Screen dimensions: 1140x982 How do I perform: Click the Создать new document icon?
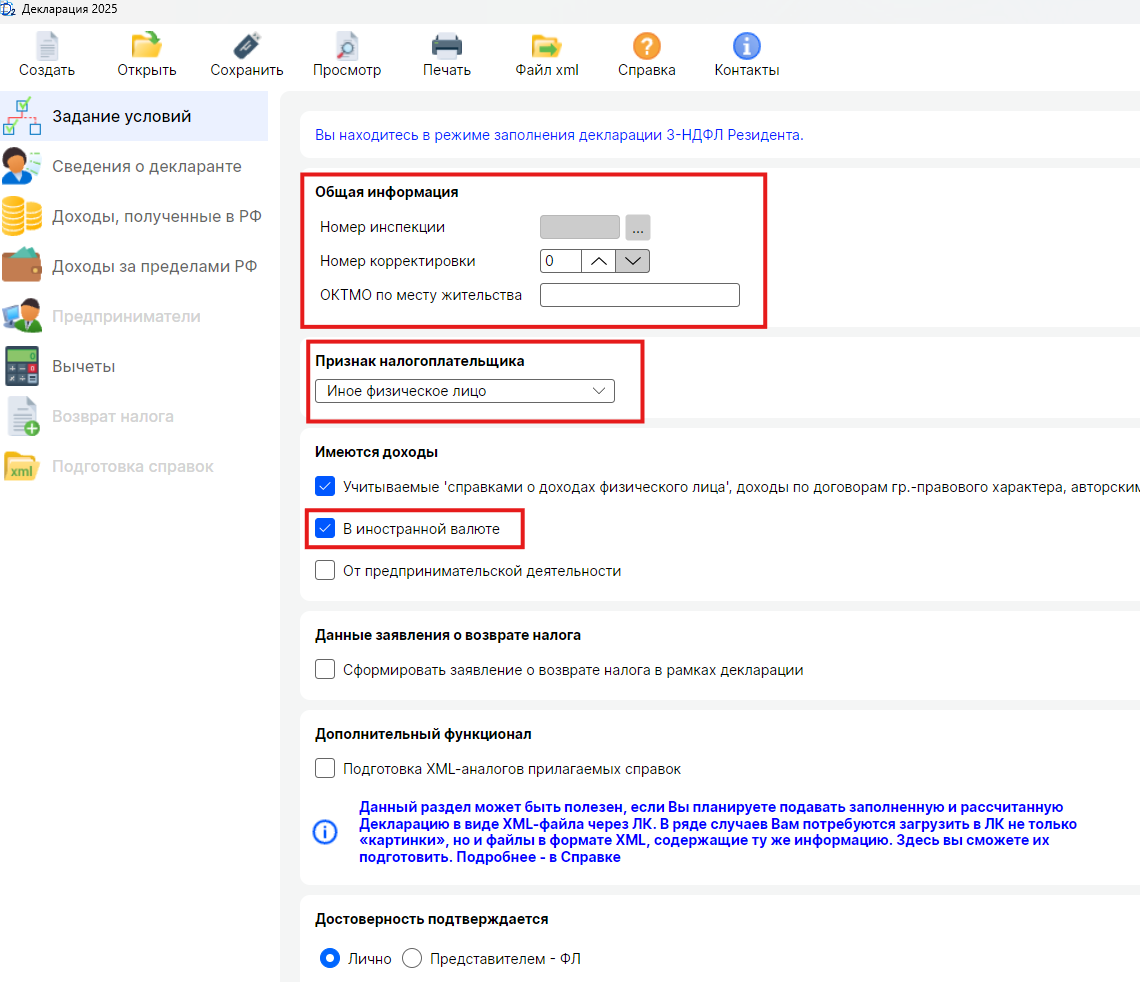tap(47, 47)
